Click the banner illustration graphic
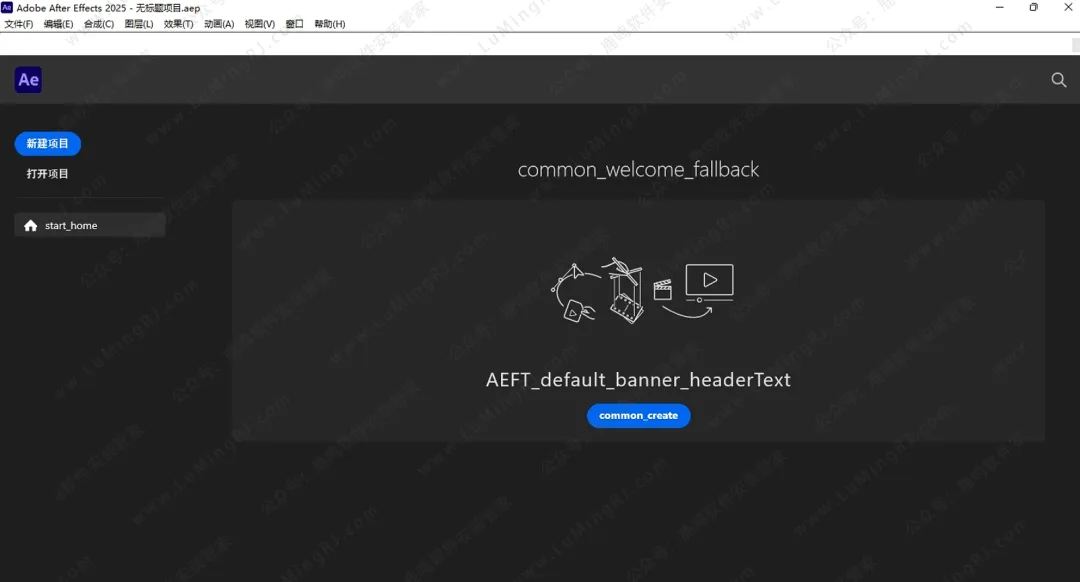Viewport: 1080px width, 582px height. [x=642, y=291]
